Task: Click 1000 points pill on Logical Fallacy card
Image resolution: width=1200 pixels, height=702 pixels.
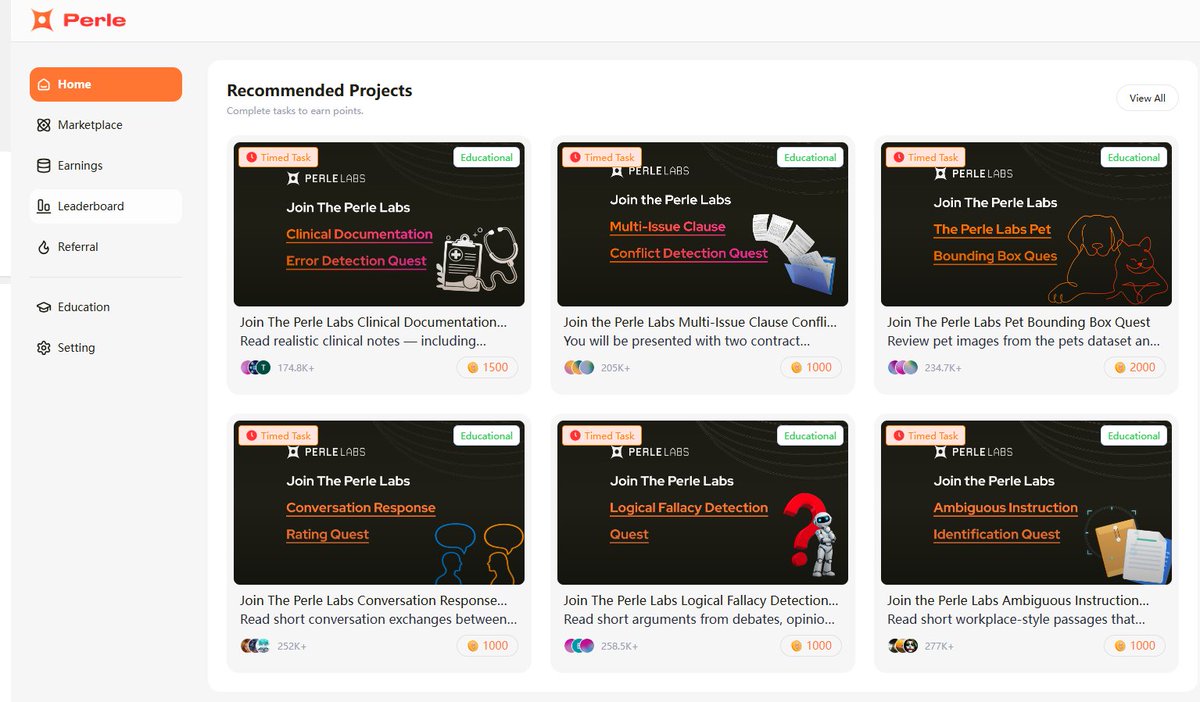Action: point(811,646)
